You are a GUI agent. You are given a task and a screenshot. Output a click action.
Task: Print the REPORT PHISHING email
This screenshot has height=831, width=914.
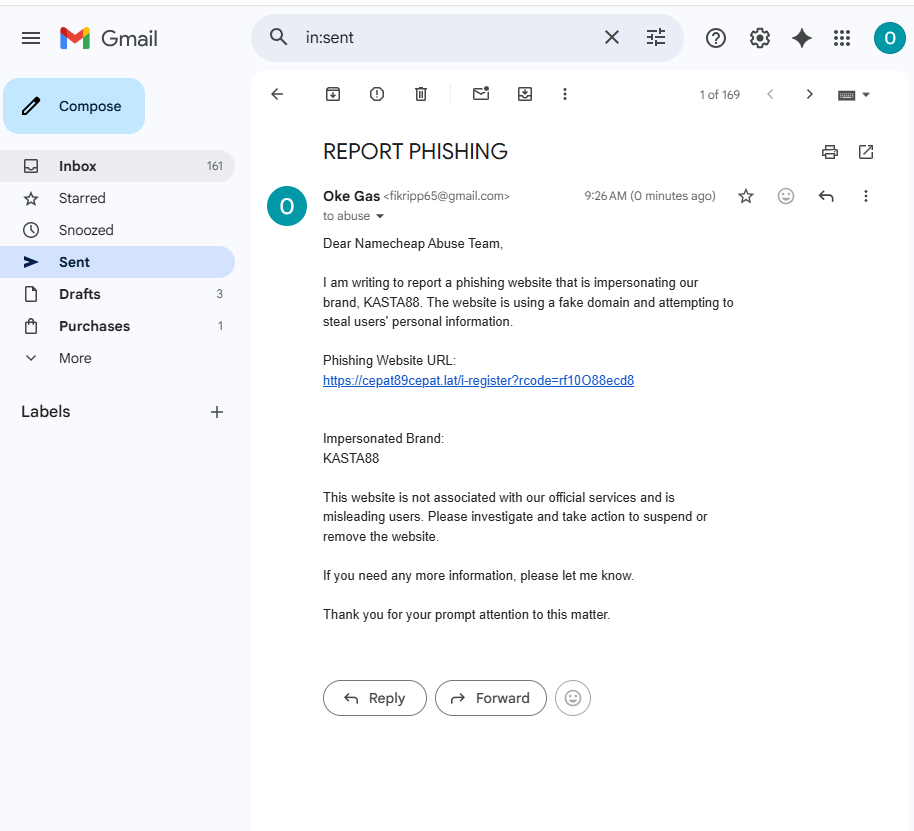point(829,152)
